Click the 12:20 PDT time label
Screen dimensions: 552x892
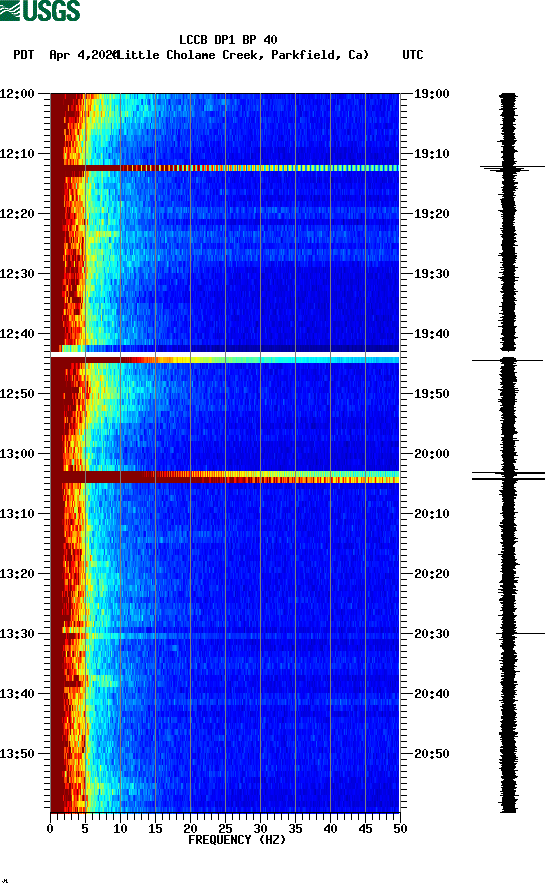[17, 214]
